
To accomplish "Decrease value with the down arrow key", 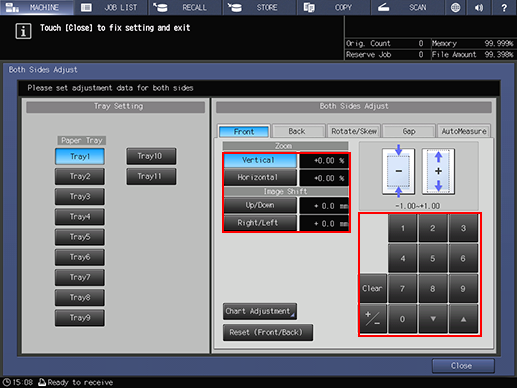I will point(433,319).
